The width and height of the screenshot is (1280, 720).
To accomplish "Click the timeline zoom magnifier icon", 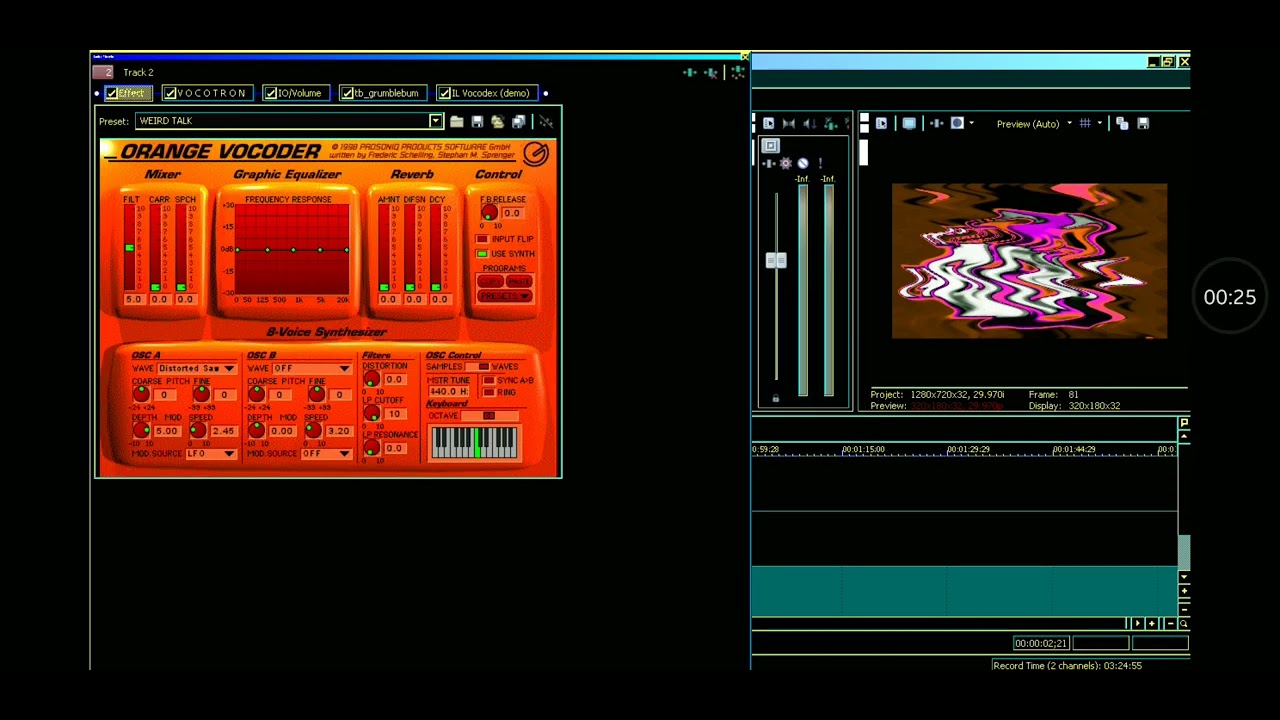I will pyautogui.click(x=1183, y=624).
